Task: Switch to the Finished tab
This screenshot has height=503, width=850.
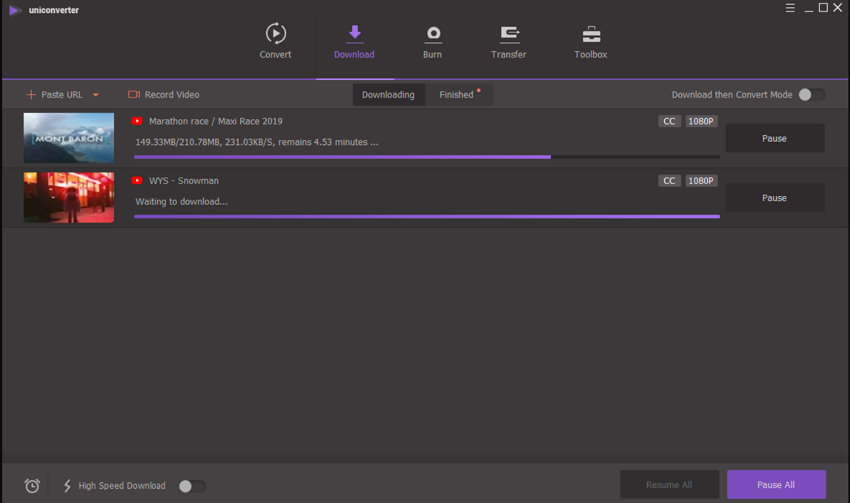Action: pos(459,94)
